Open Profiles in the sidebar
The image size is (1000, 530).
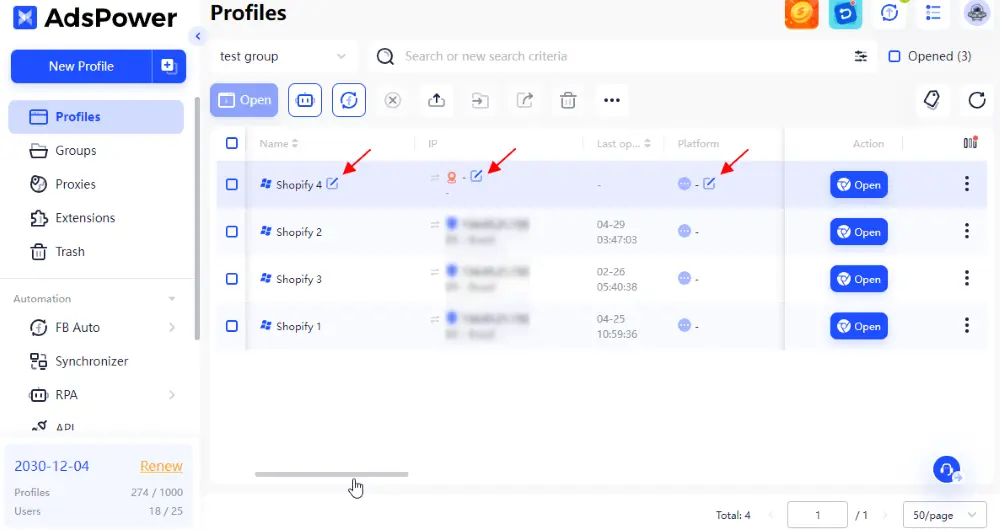pyautogui.click(x=96, y=117)
